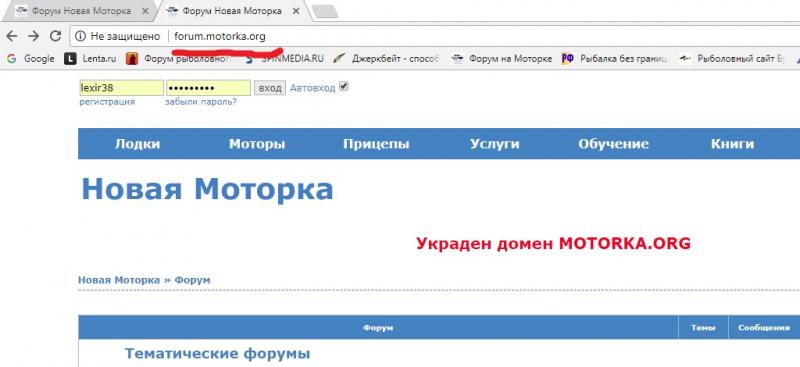The width and height of the screenshot is (800, 367).
Task: Click the 'Не защищено' security label
Action: [x=125, y=37]
